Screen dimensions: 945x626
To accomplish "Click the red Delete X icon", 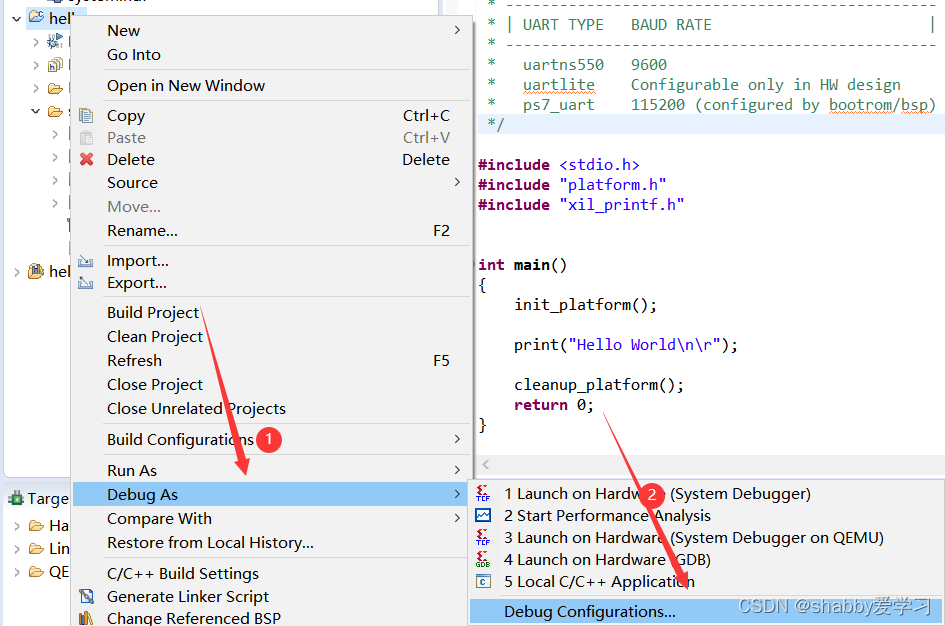I will (x=86, y=160).
